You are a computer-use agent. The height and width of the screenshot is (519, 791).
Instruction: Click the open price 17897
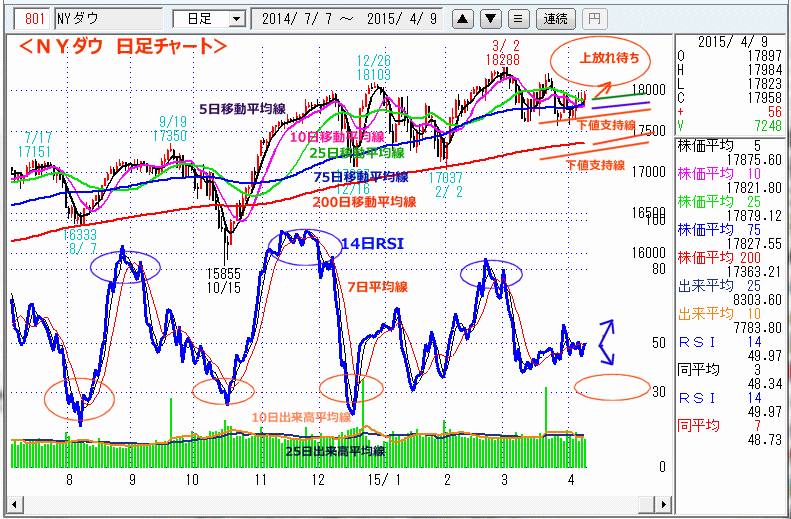pos(763,56)
